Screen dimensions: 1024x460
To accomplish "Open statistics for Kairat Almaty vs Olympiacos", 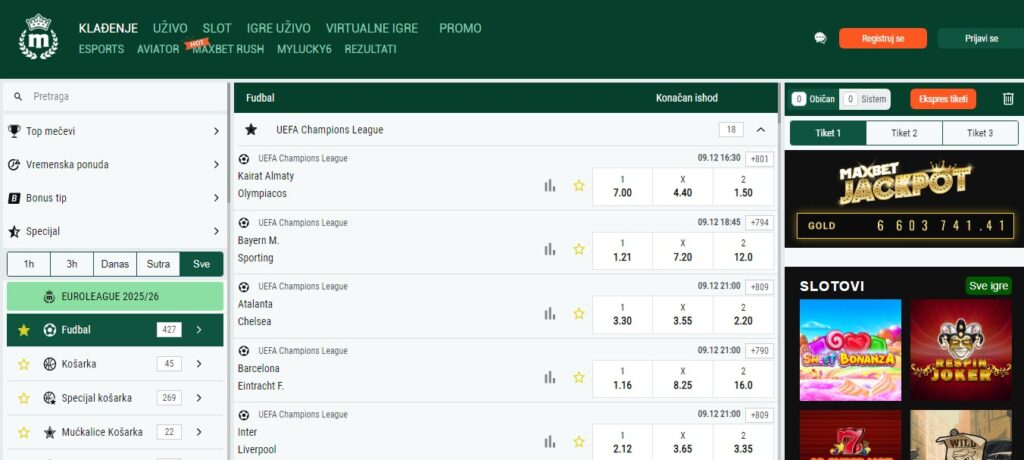I will tap(550, 186).
